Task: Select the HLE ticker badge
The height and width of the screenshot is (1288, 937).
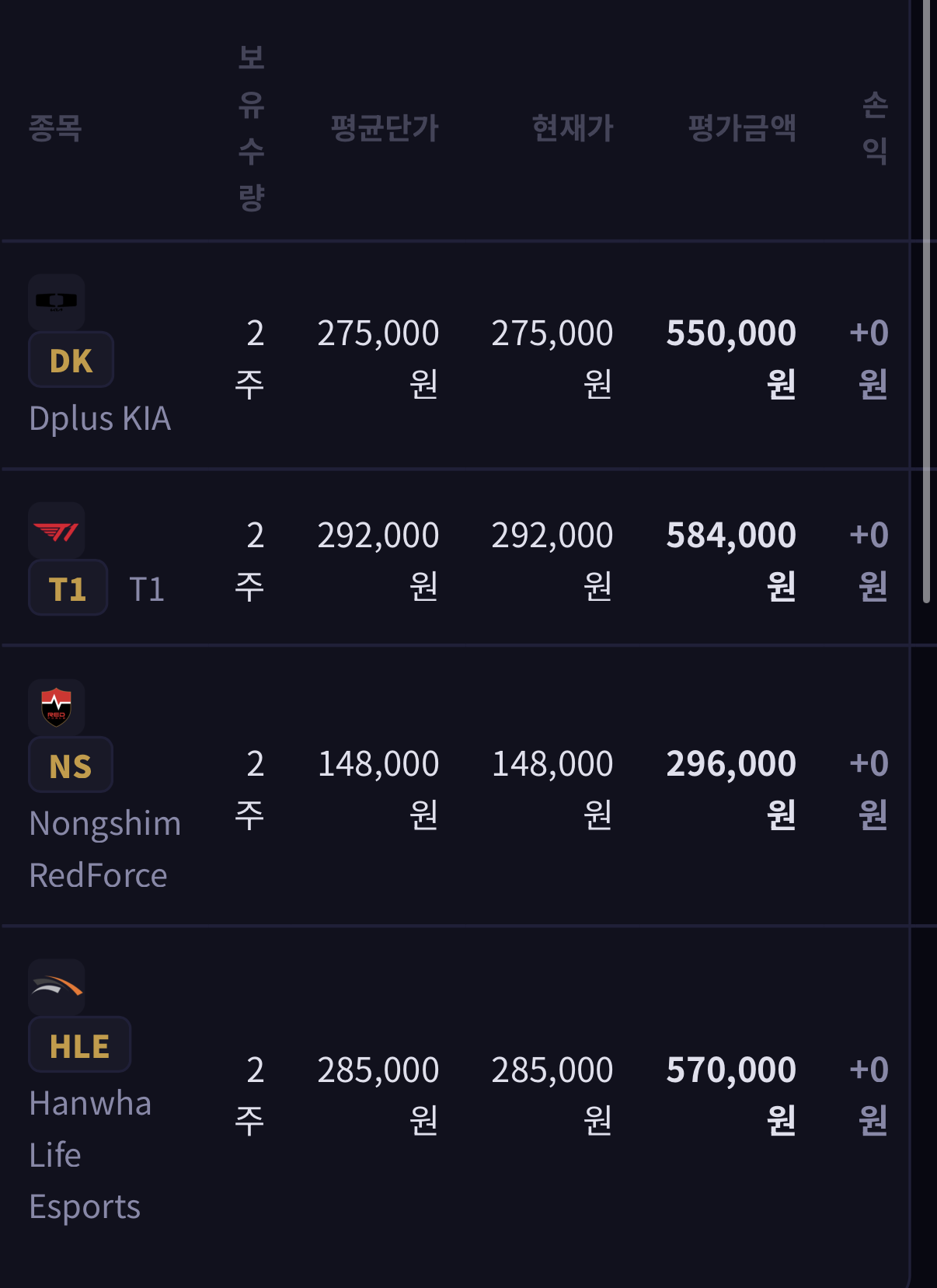Action: coord(79,1045)
